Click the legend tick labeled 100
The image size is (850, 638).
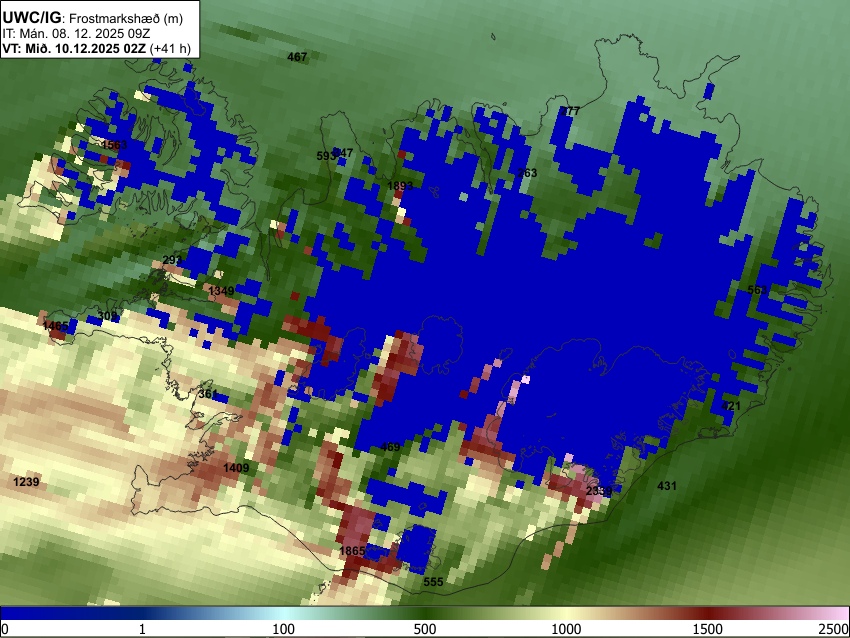pos(284,629)
